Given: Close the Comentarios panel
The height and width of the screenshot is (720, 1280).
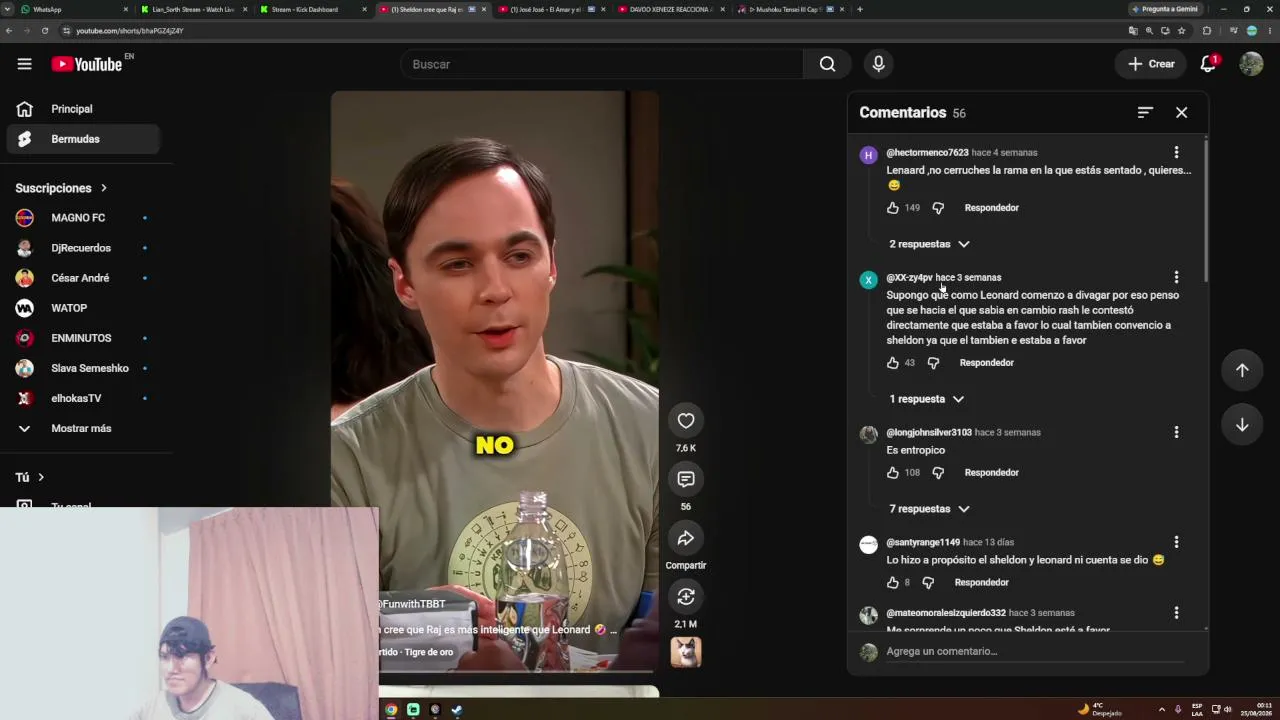Looking at the screenshot, I should pos(1181,113).
